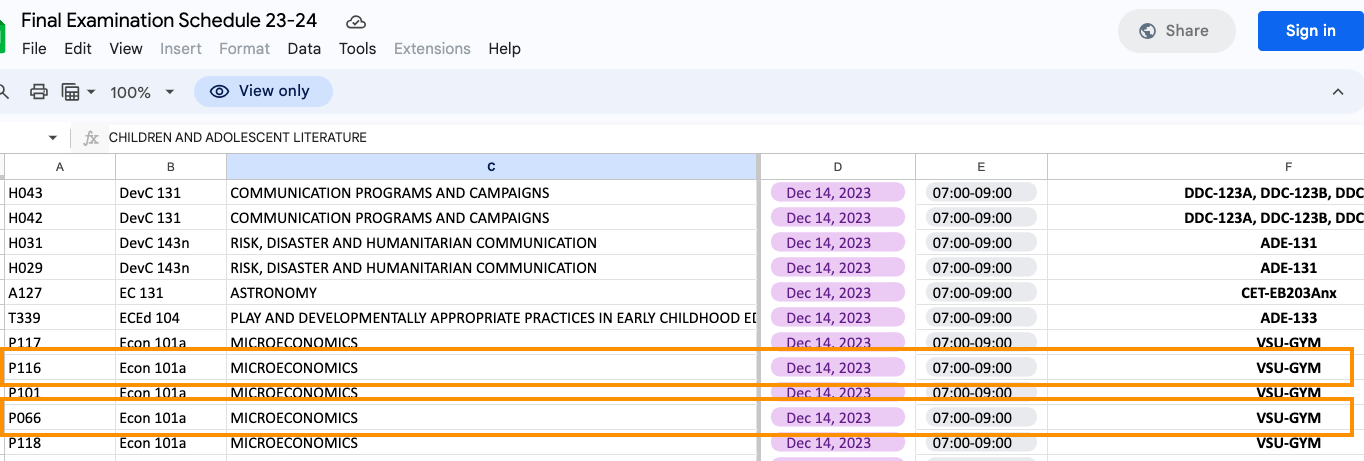This screenshot has height=461, width=1364.
Task: Open the Help menu
Action: tap(504, 49)
